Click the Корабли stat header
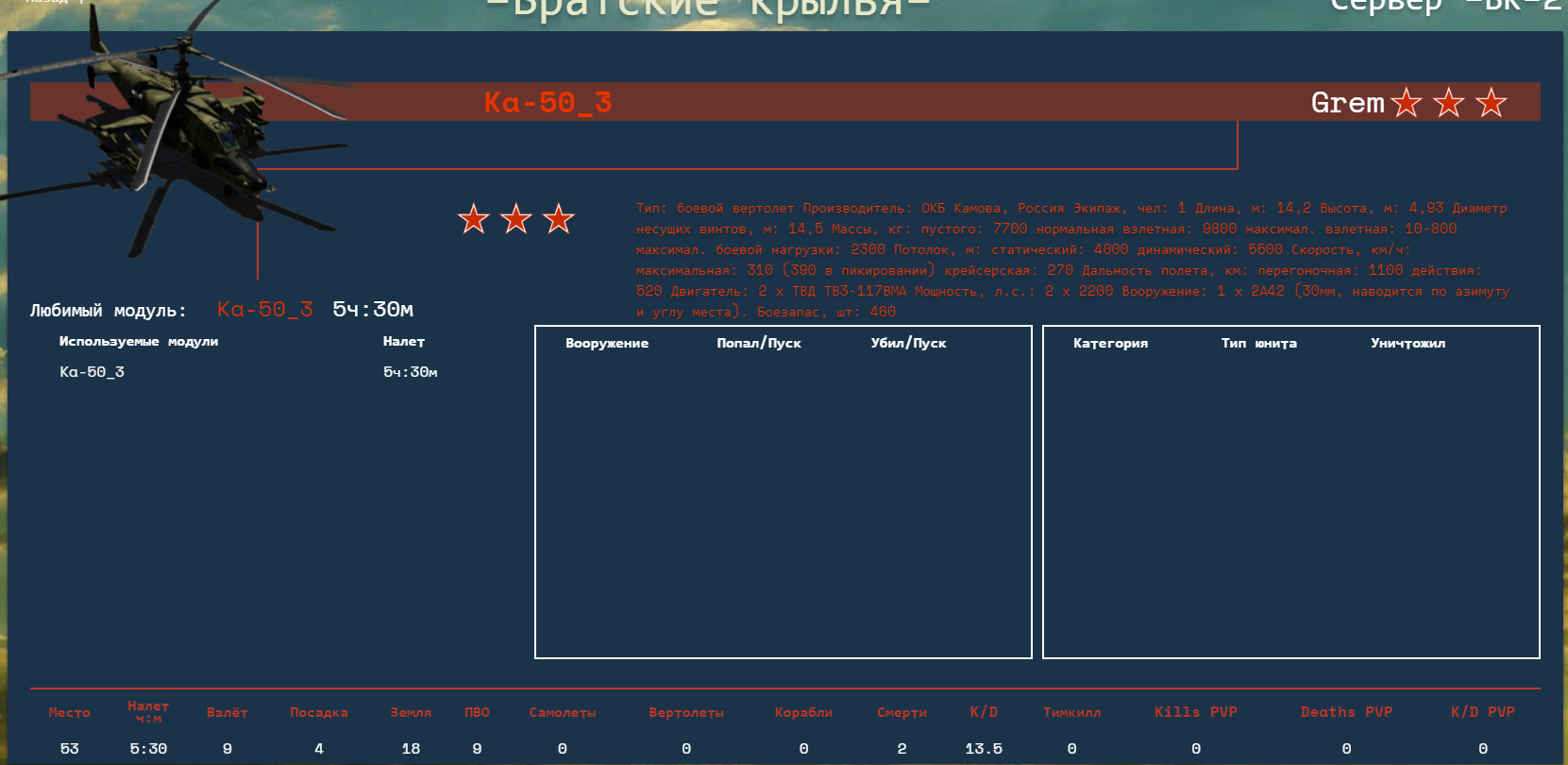 click(x=803, y=713)
